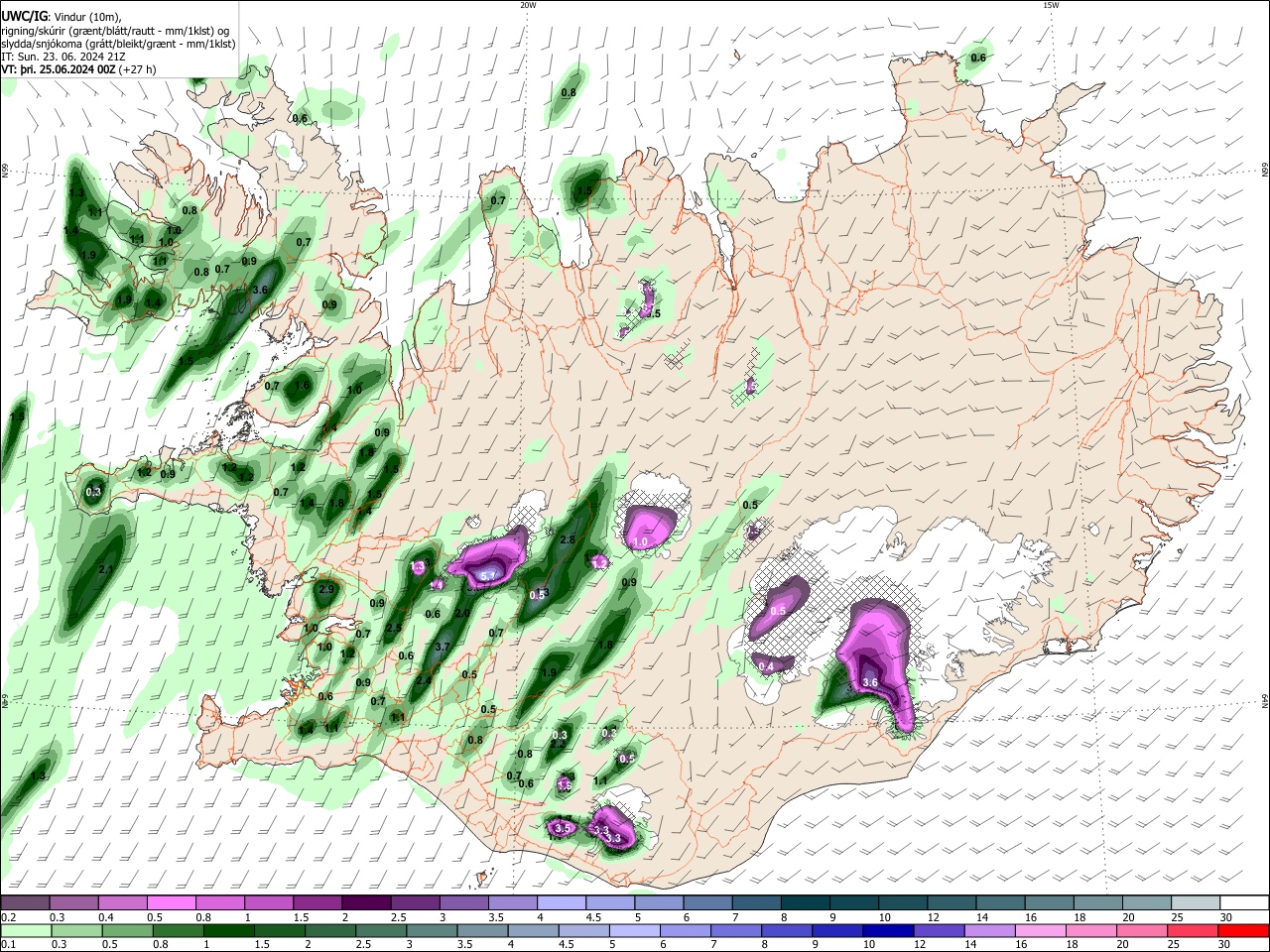Click the '30' label on the upper legend row
The image size is (1270, 952).
tap(1226, 917)
